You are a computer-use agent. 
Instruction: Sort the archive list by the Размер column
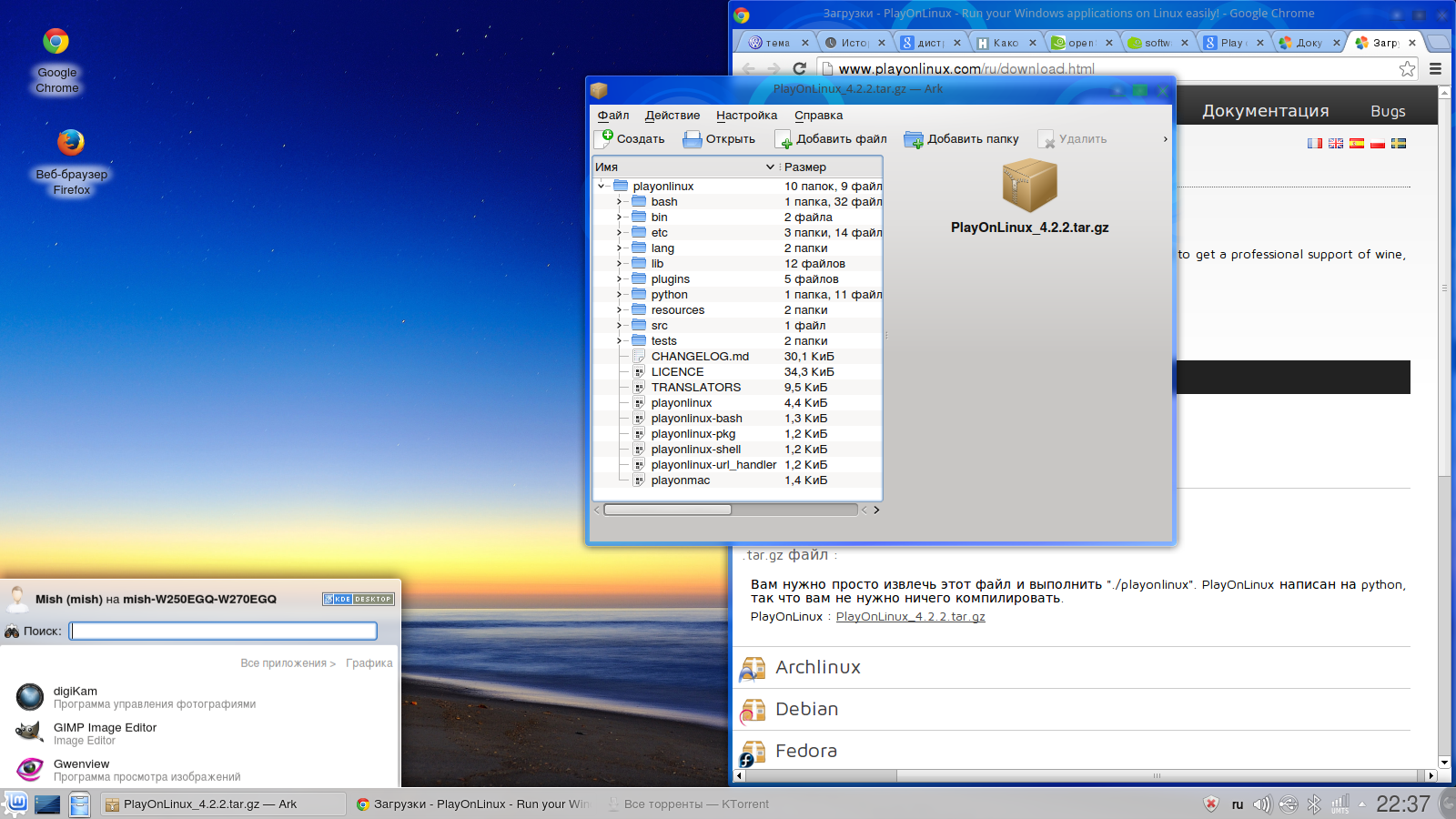click(x=831, y=167)
